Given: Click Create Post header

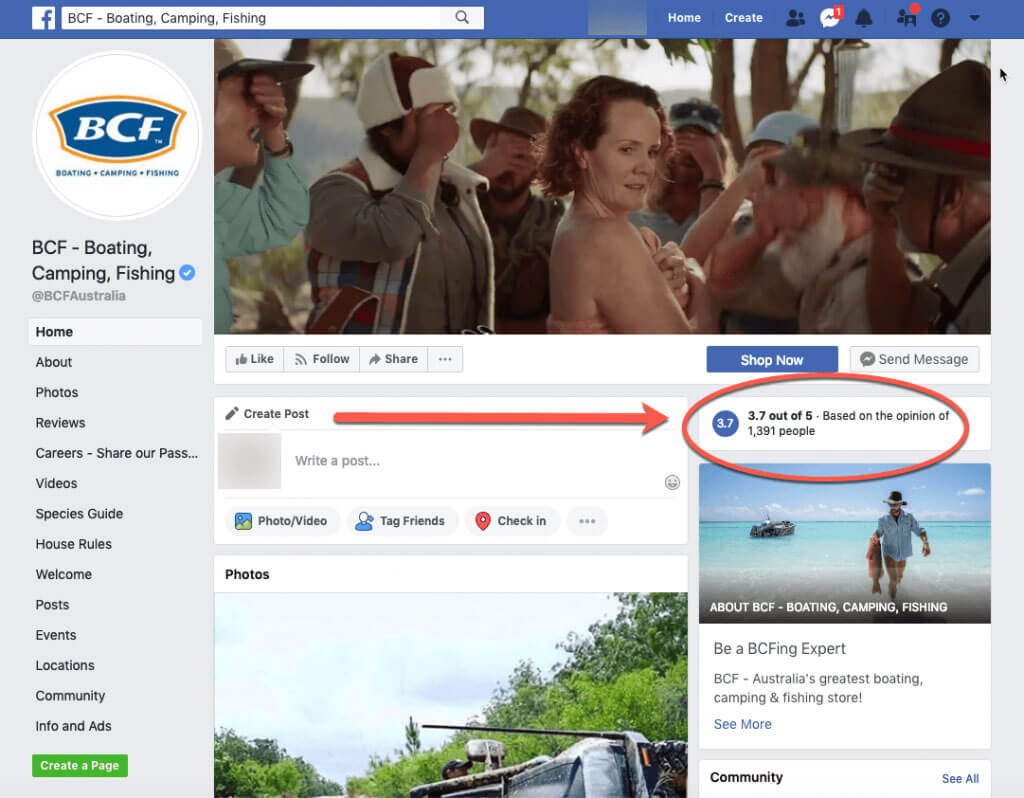Looking at the screenshot, I should click(x=267, y=414).
